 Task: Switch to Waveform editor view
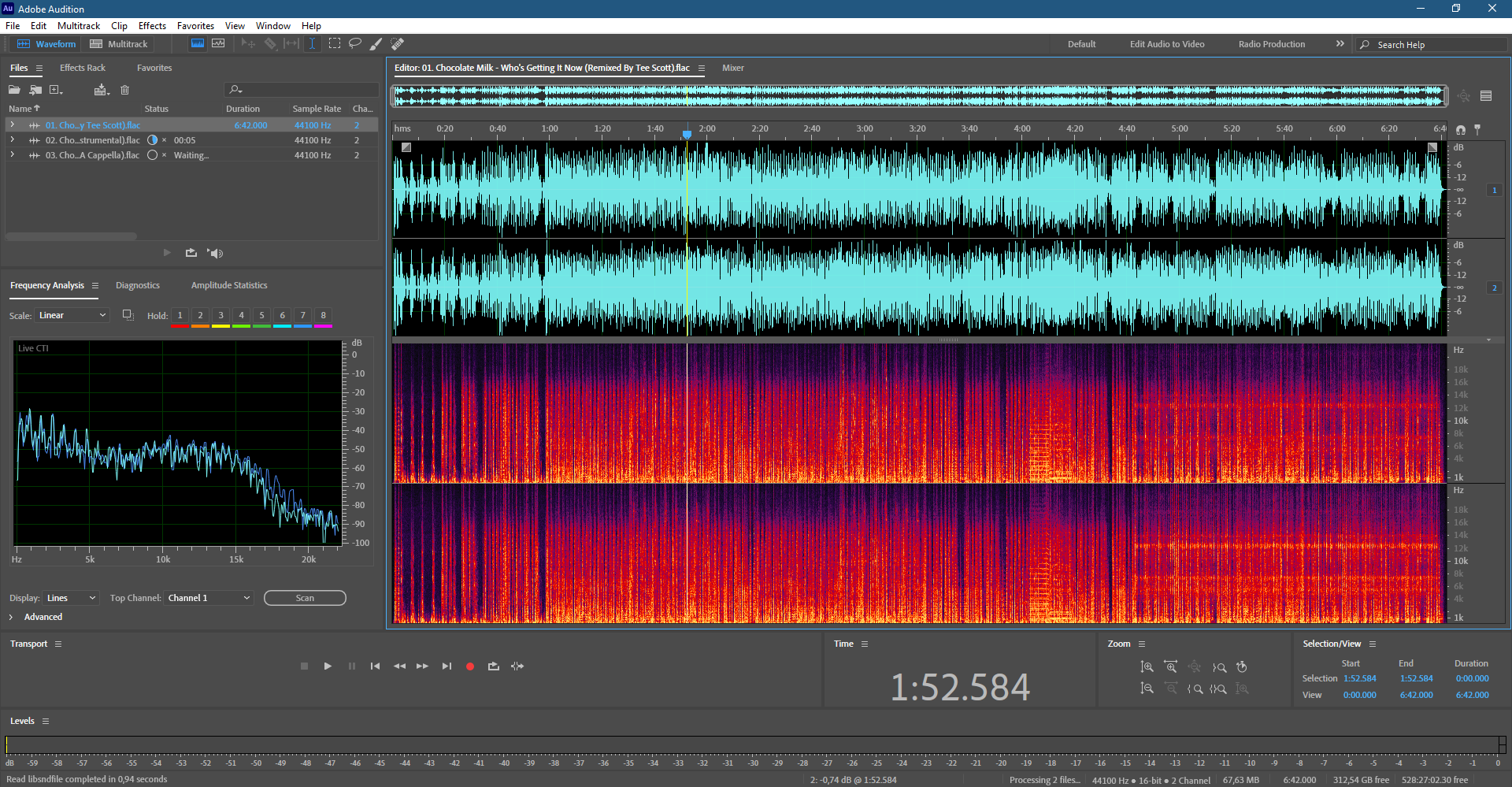(46, 44)
